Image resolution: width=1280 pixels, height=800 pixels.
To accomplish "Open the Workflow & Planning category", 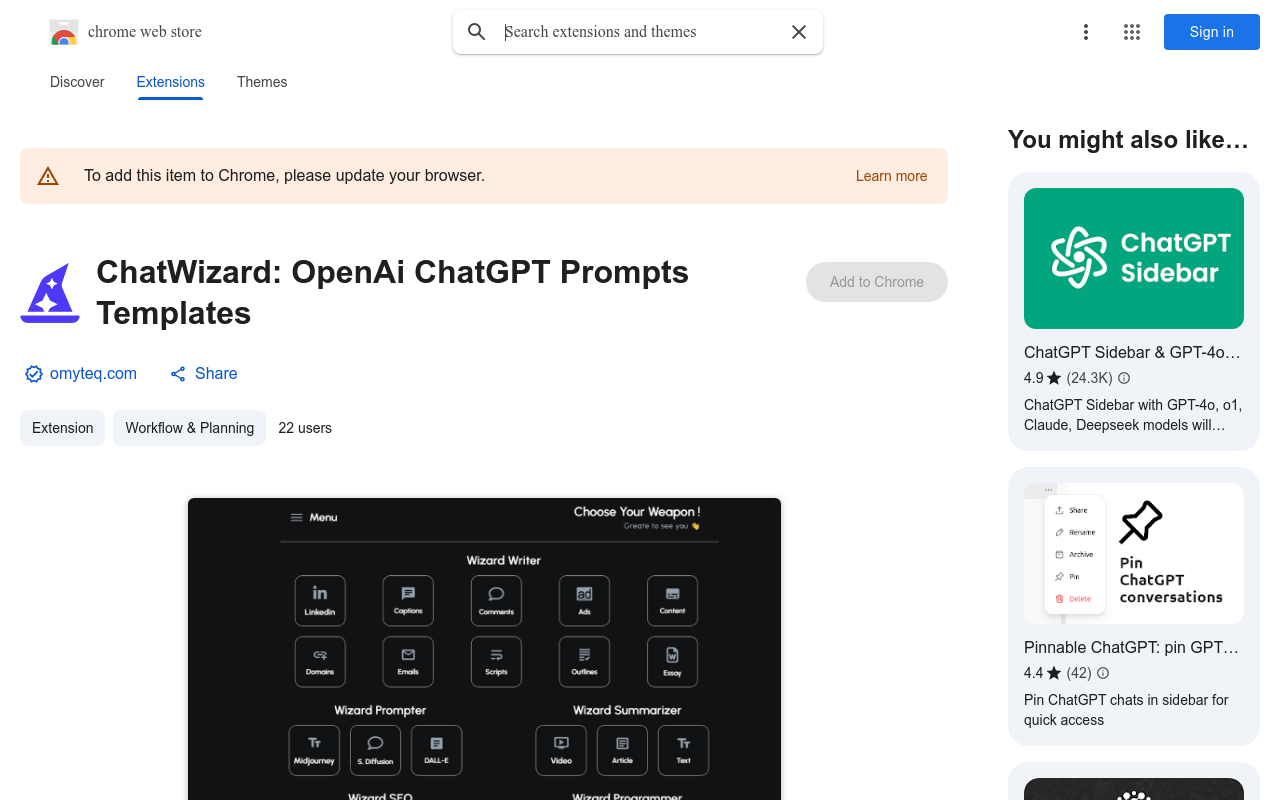I will pyautogui.click(x=189, y=427).
